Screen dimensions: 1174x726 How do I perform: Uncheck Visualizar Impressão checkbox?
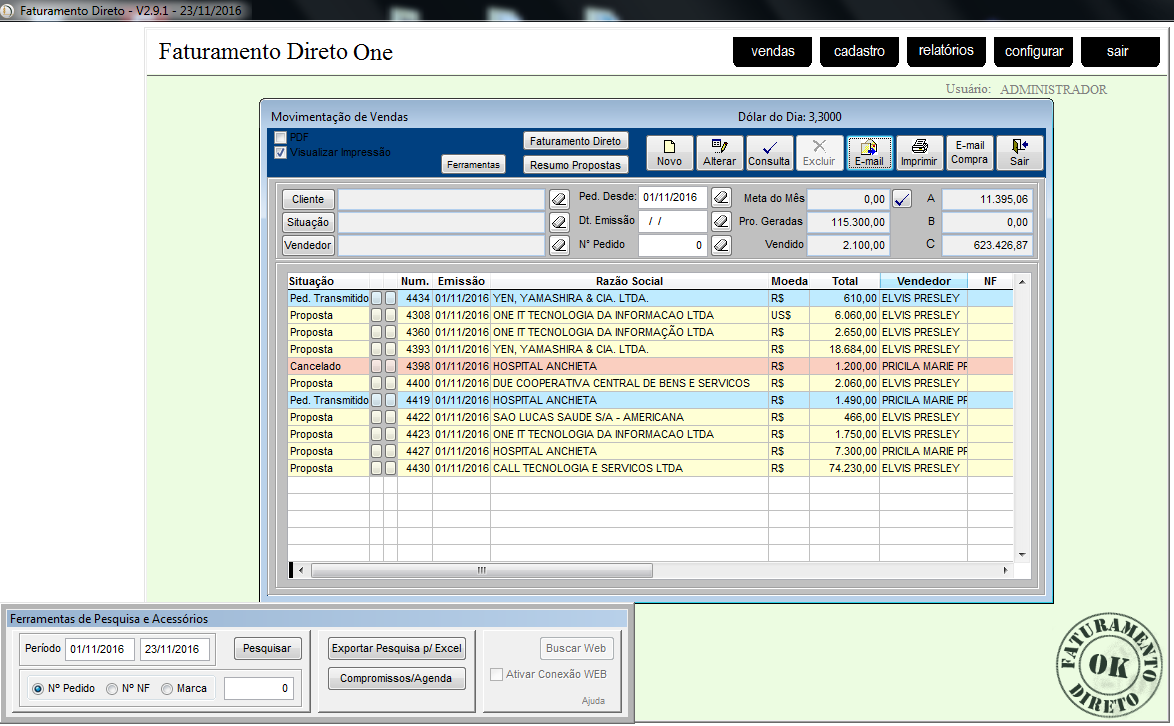click(281, 153)
